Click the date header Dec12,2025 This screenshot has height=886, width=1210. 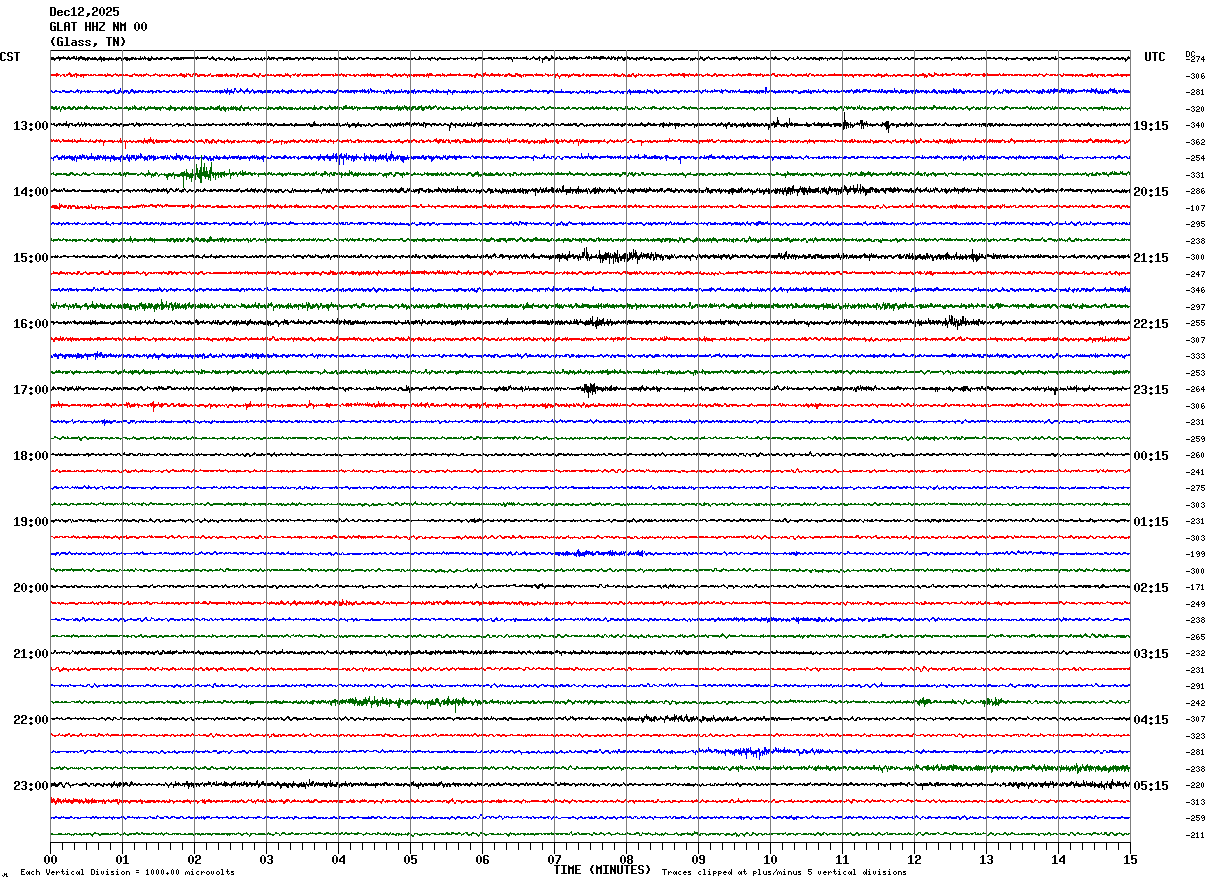84,12
